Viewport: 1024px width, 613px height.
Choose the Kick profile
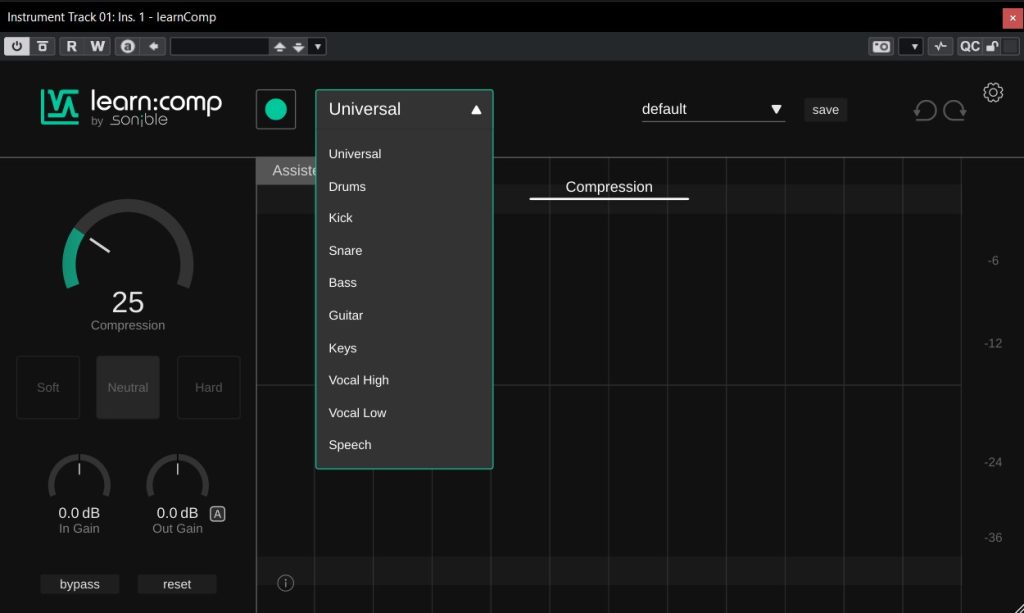coord(340,218)
